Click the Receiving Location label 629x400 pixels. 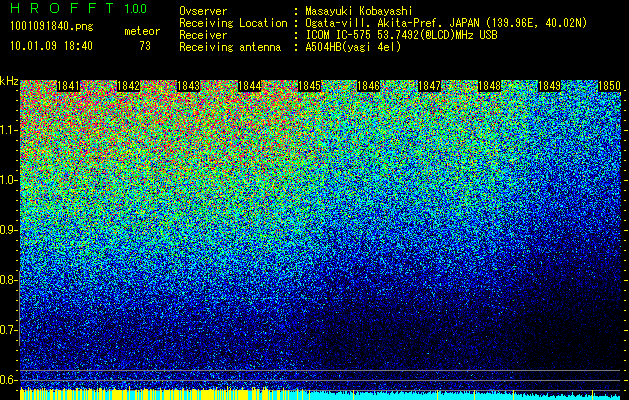(233, 23)
